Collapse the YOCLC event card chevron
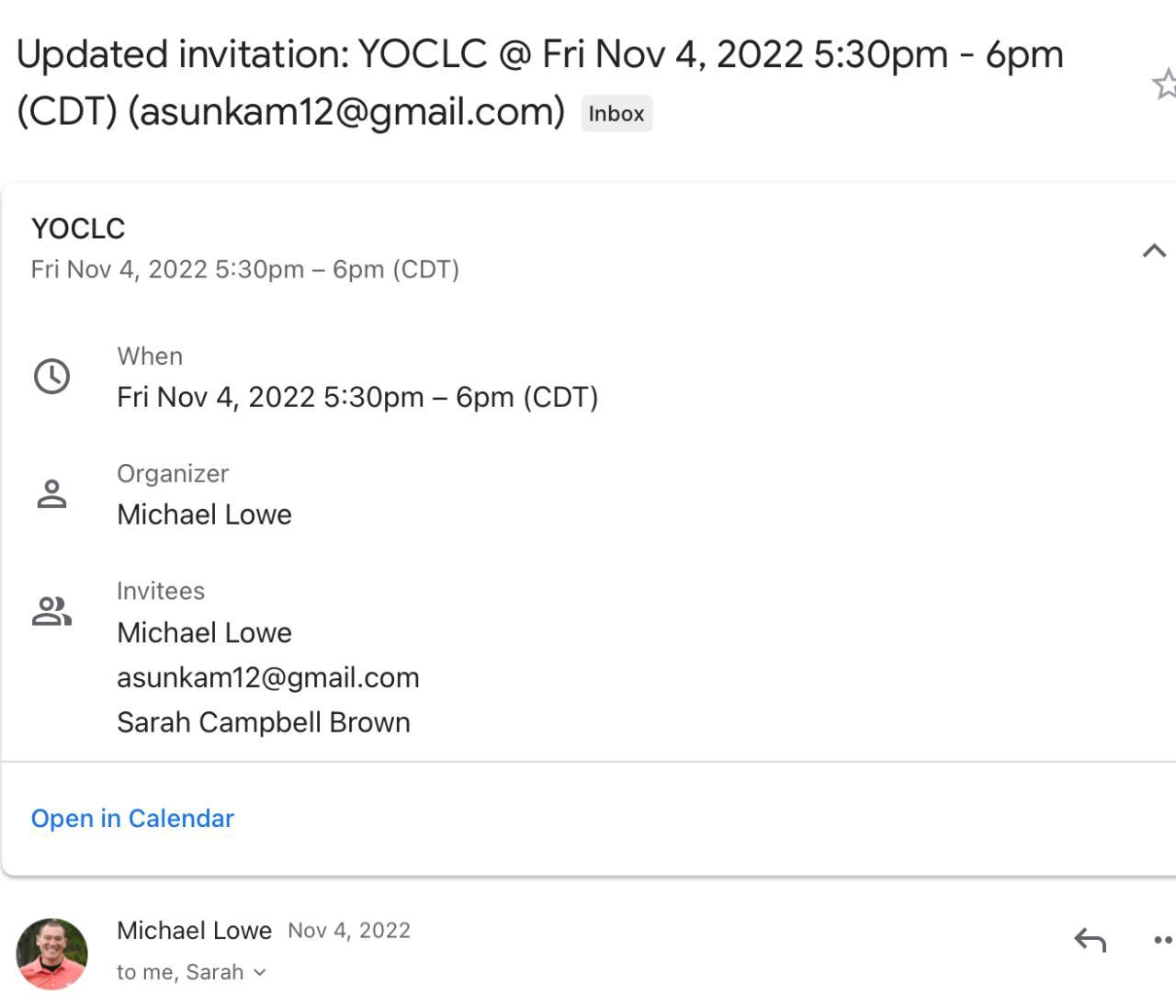 1154,250
